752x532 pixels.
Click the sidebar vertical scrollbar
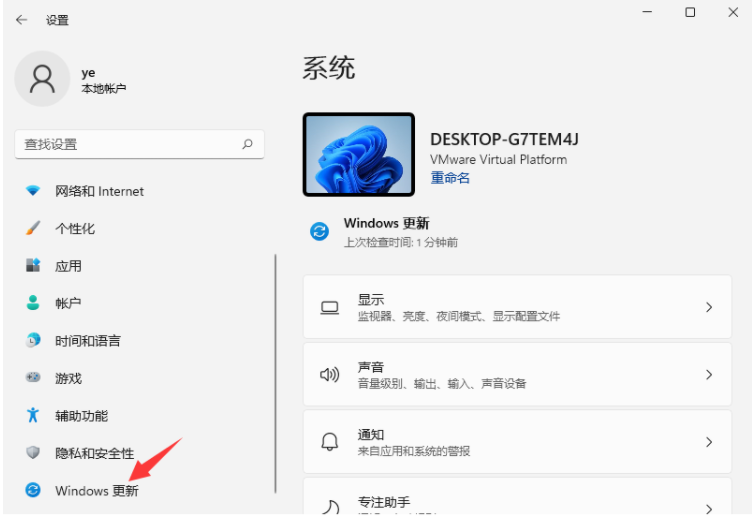(275, 374)
